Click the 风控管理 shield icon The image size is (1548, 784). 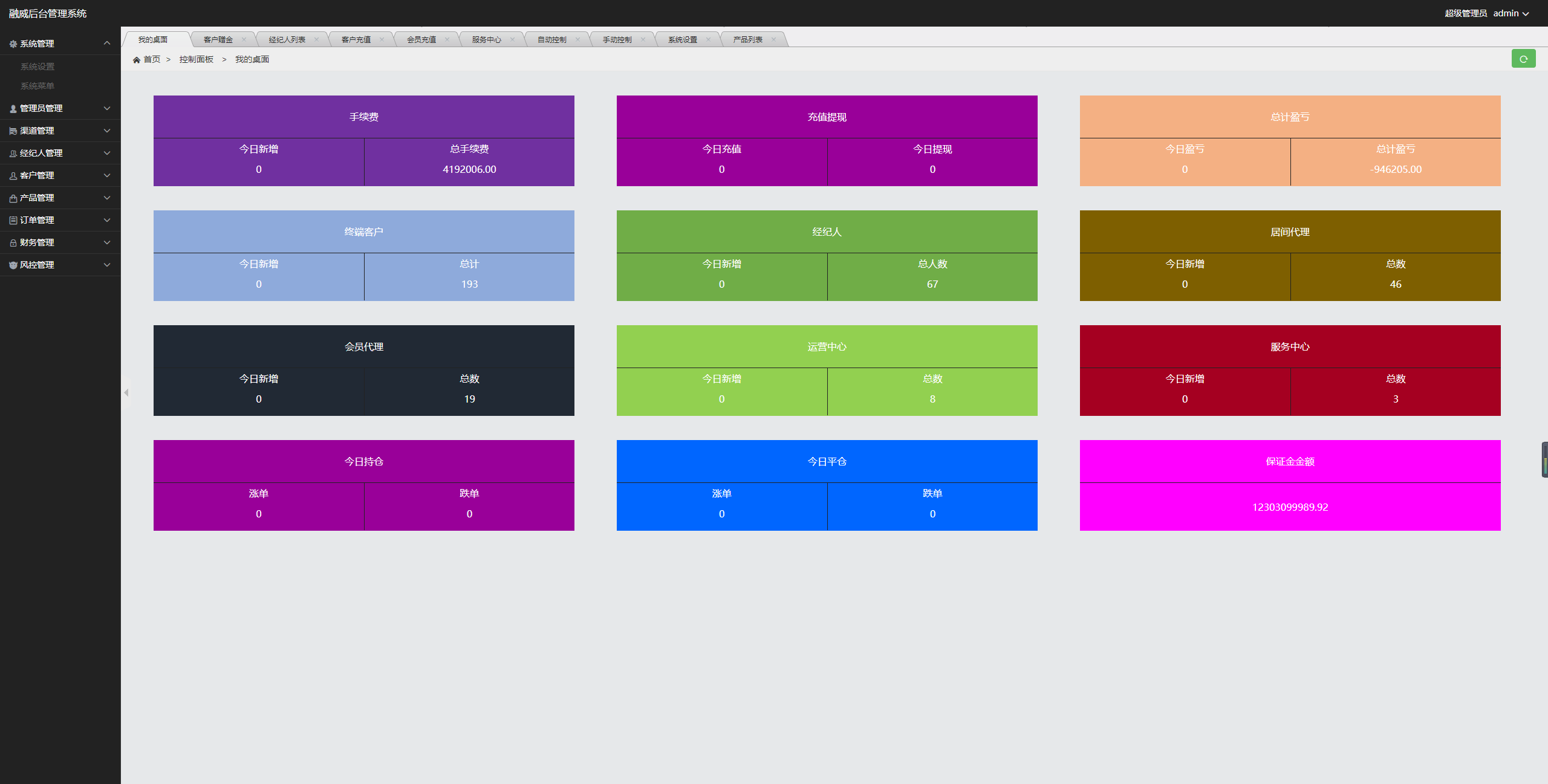(13, 265)
